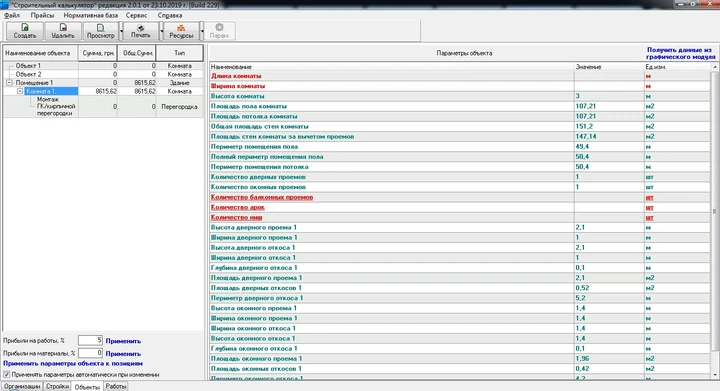Viewport: 720px width, 391px height.
Task: Click the Создать toolbar button
Action: (x=25, y=31)
